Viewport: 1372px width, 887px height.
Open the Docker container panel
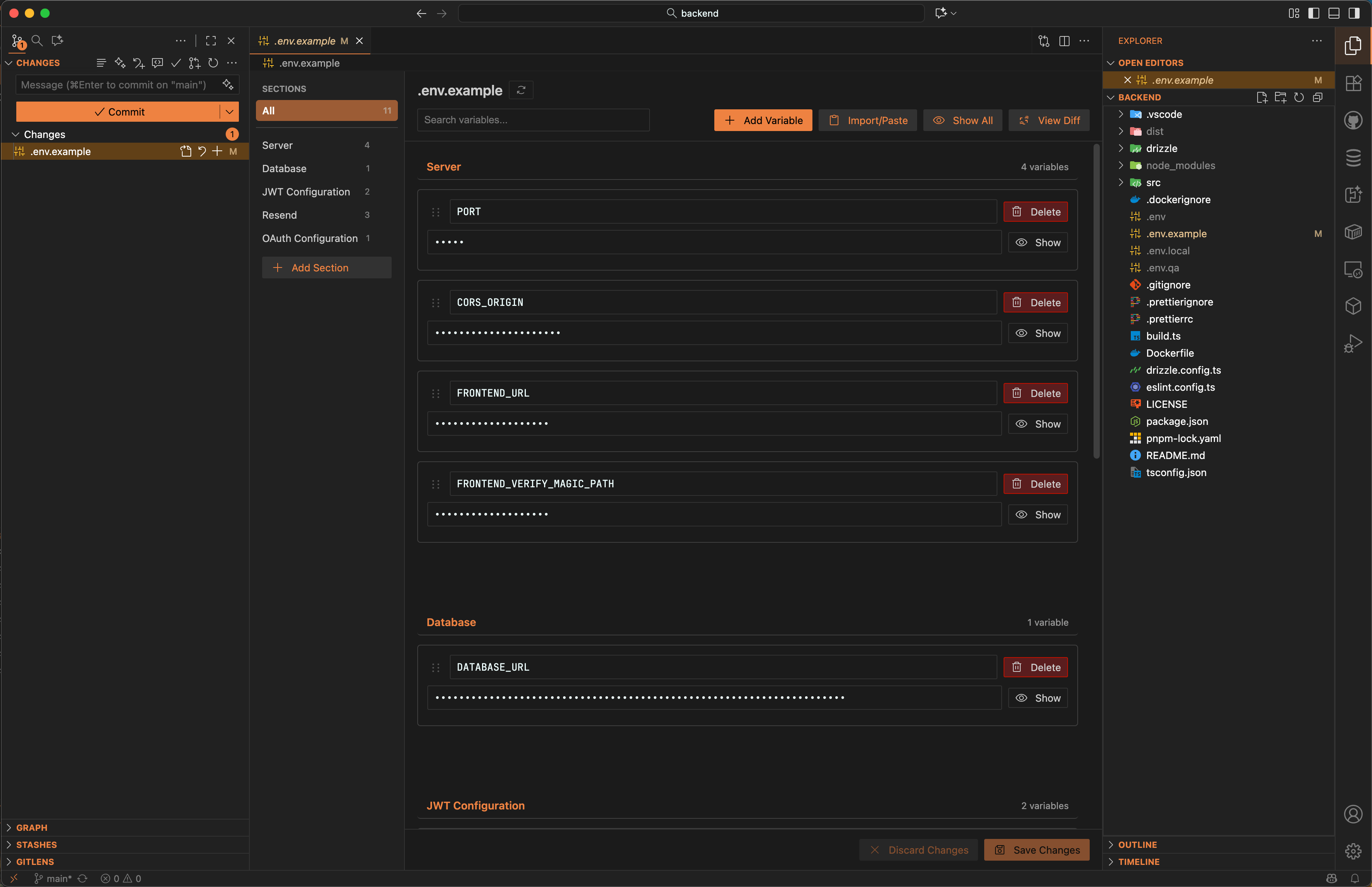point(1353,232)
